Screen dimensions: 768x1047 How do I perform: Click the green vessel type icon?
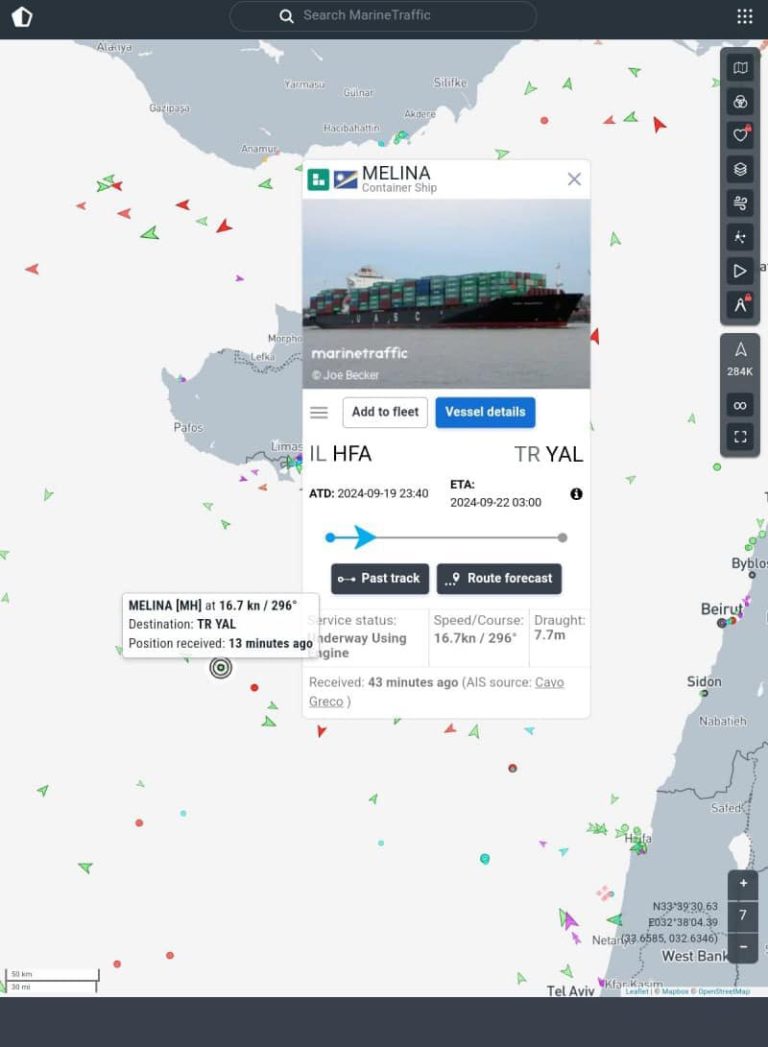point(319,180)
